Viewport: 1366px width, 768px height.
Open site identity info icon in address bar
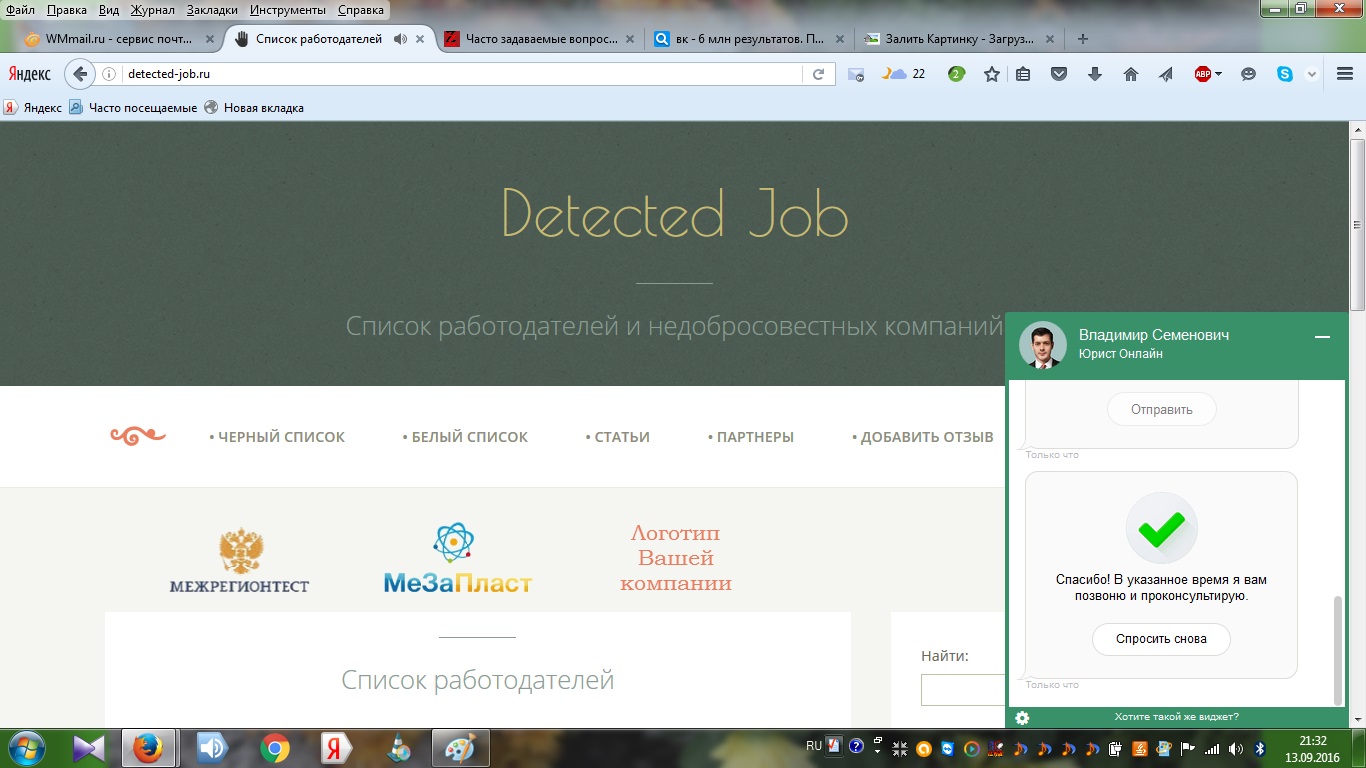[x=110, y=74]
